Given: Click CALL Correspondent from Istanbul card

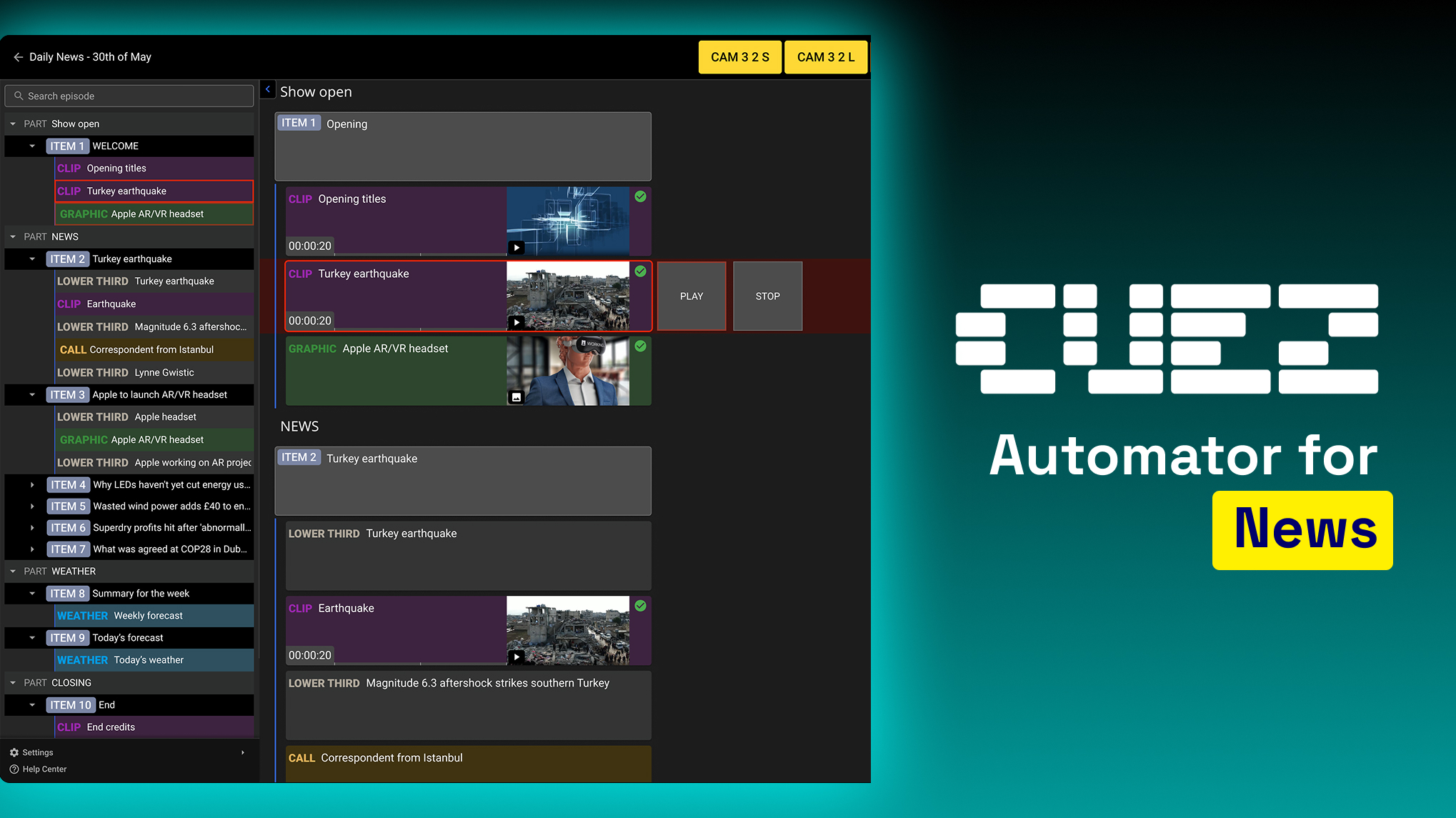Looking at the screenshot, I should (469, 764).
